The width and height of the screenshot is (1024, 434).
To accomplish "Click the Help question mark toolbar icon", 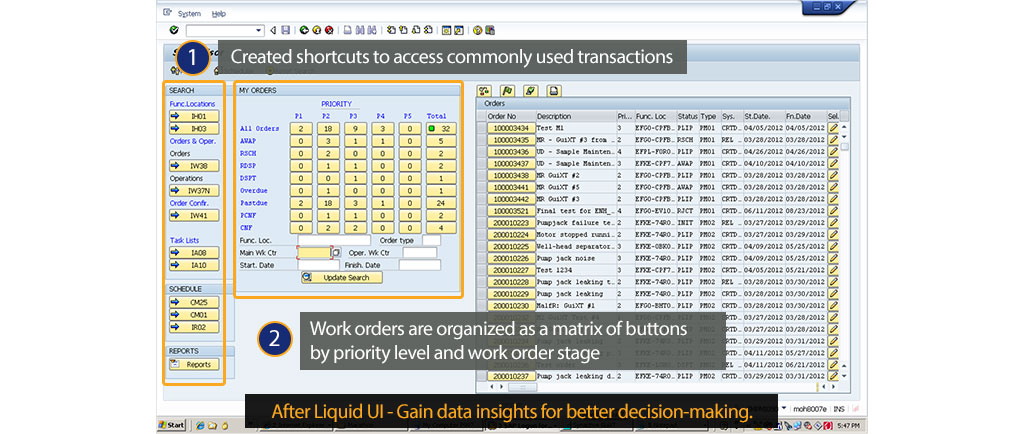I will click(476, 31).
